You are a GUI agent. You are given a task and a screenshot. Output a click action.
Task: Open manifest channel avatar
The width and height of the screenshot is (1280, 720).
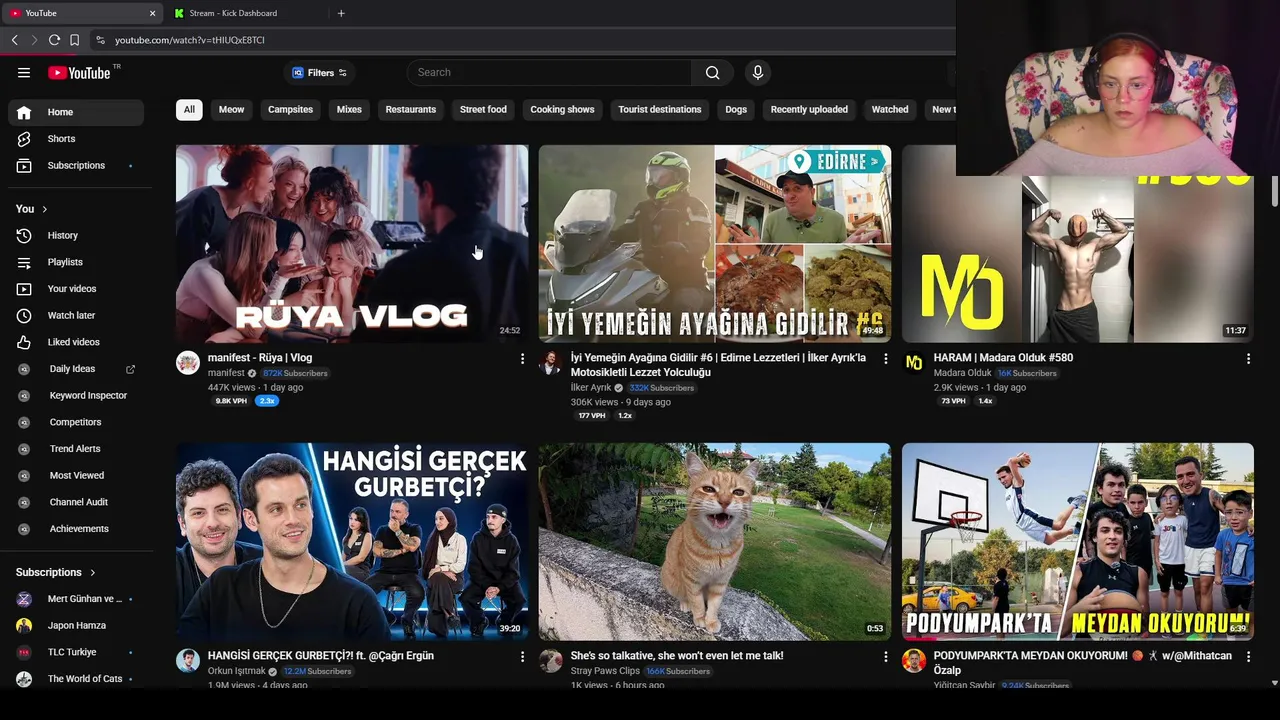(x=188, y=362)
